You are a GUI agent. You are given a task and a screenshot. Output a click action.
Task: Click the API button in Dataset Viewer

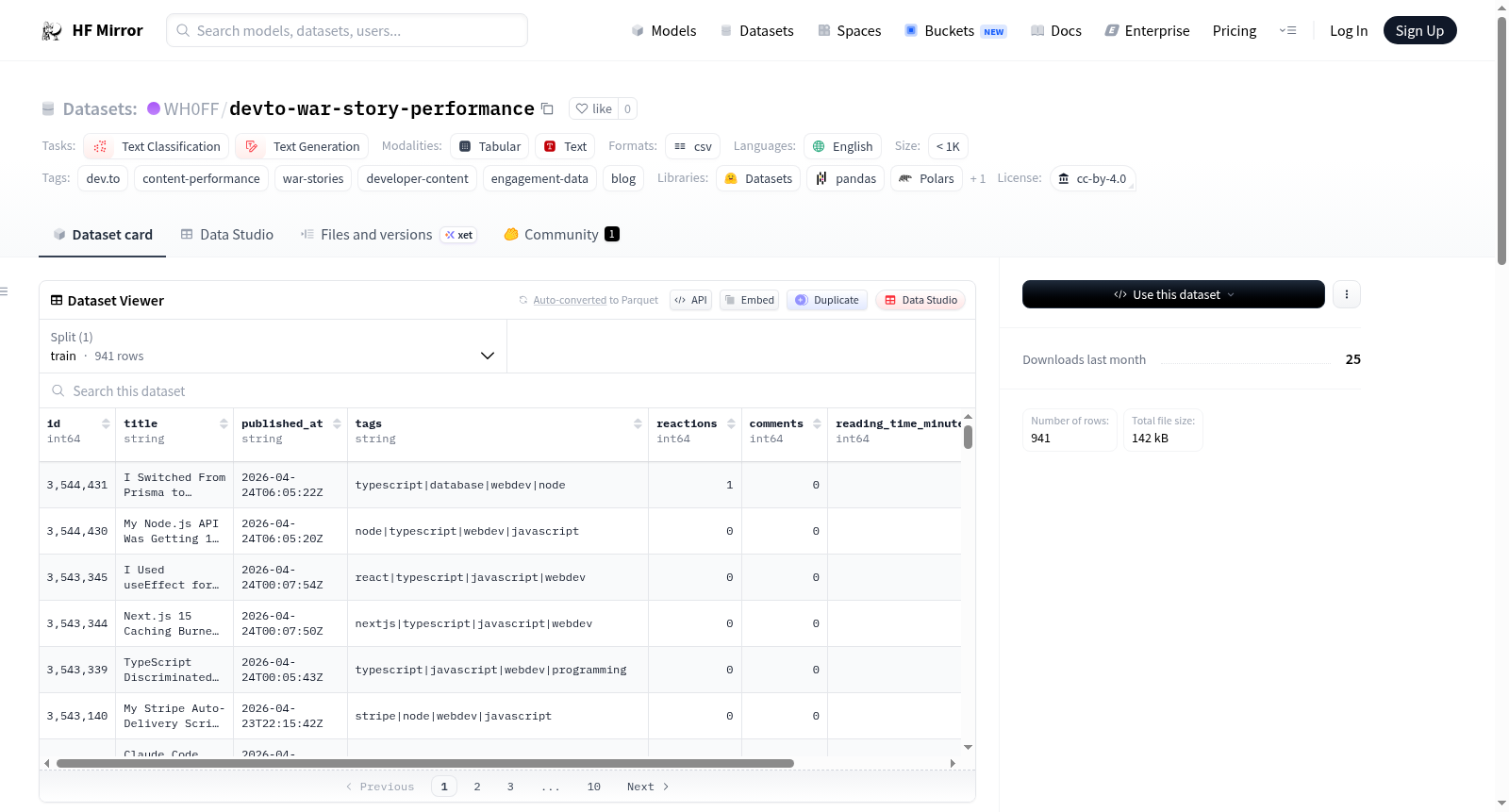point(691,300)
